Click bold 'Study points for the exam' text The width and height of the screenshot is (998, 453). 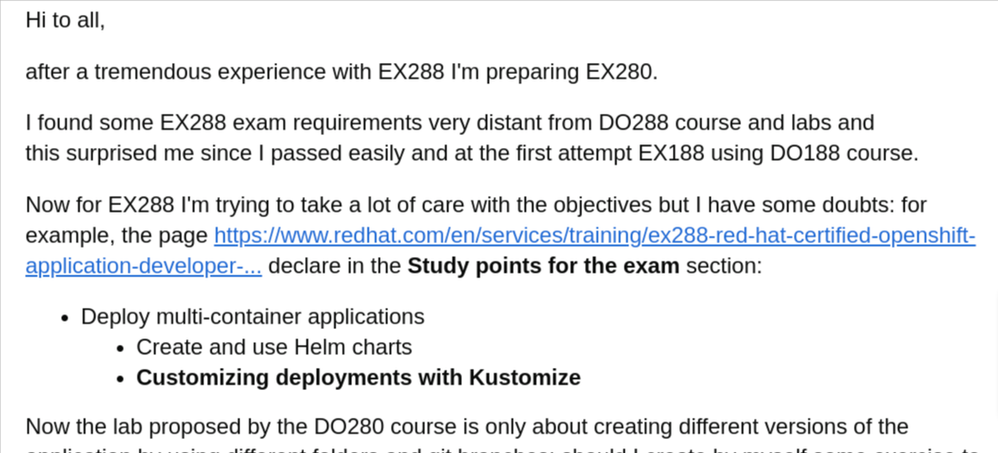tap(543, 267)
